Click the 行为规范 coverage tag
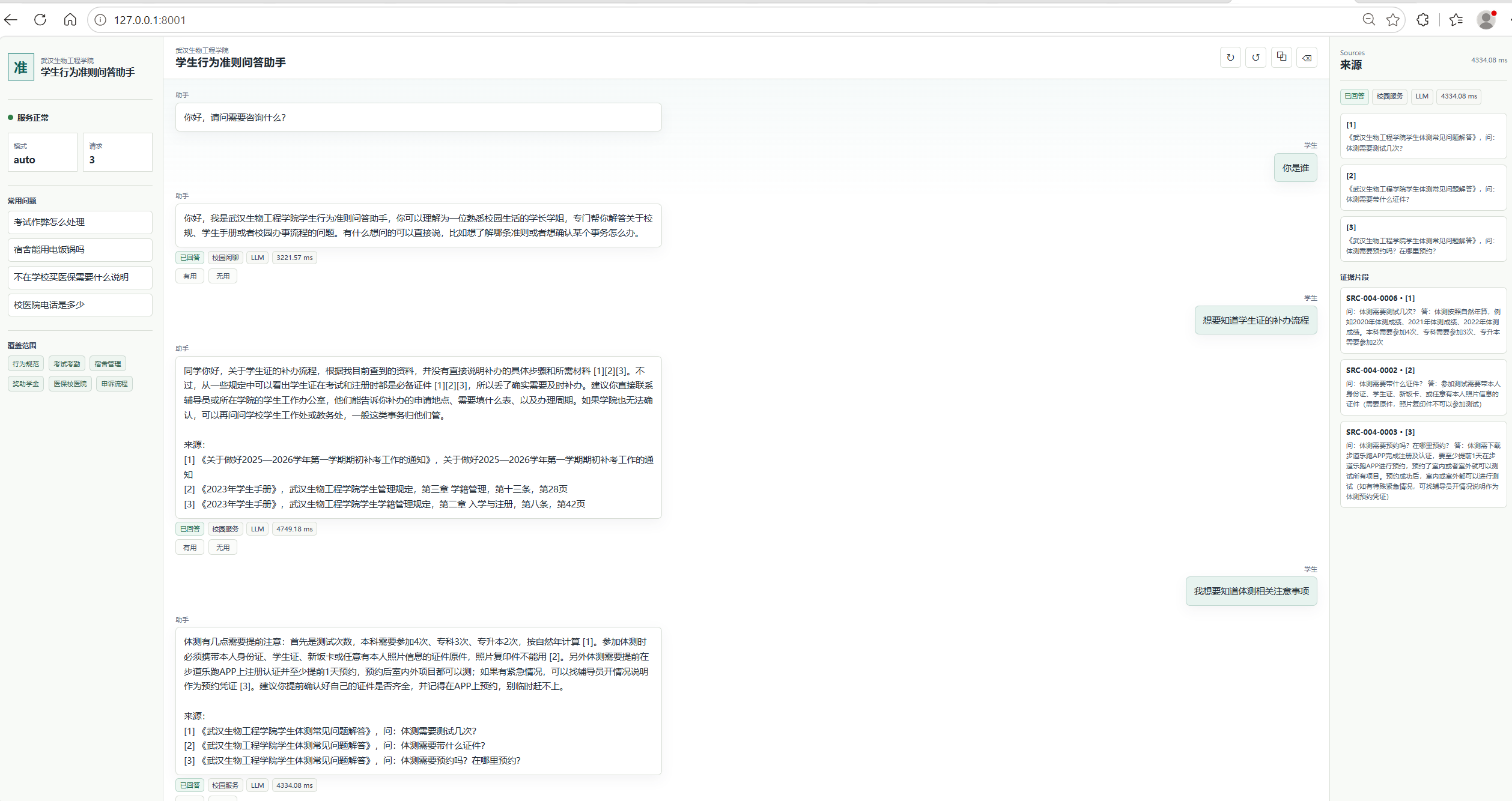 (x=26, y=364)
